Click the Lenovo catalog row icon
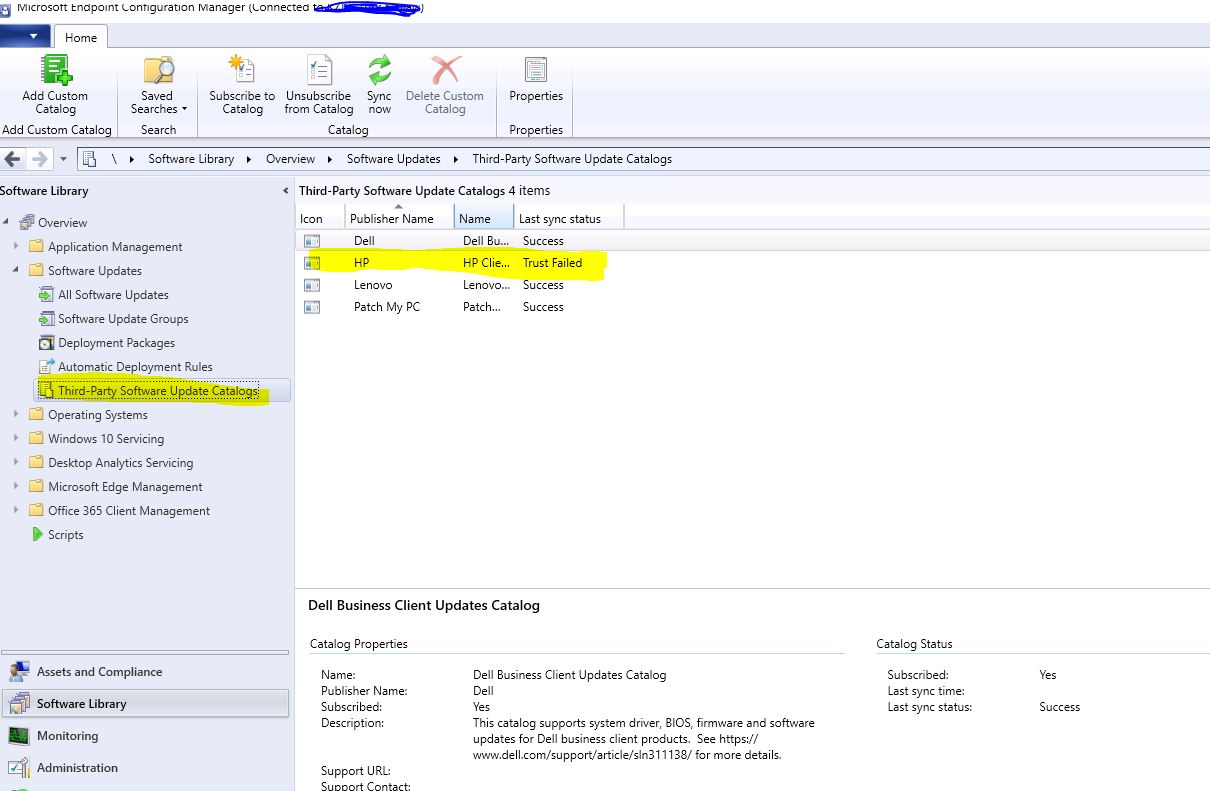This screenshot has width=1210, height=791. tap(312, 285)
